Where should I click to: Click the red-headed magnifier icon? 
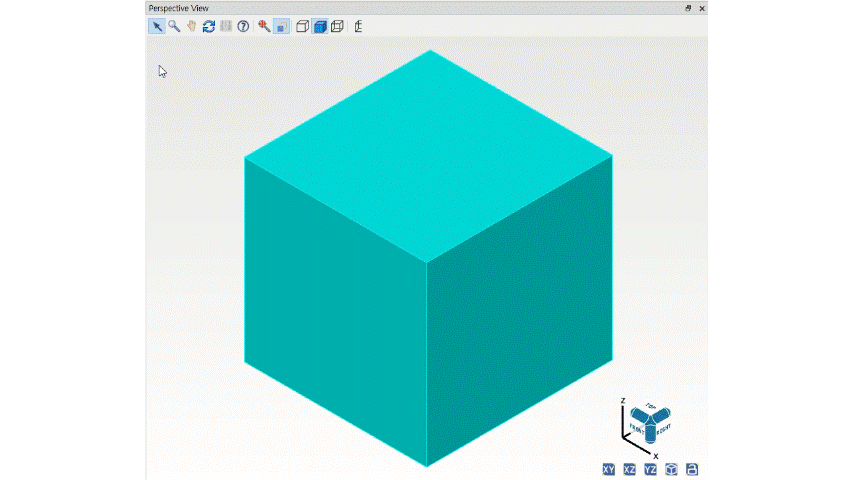click(264, 26)
